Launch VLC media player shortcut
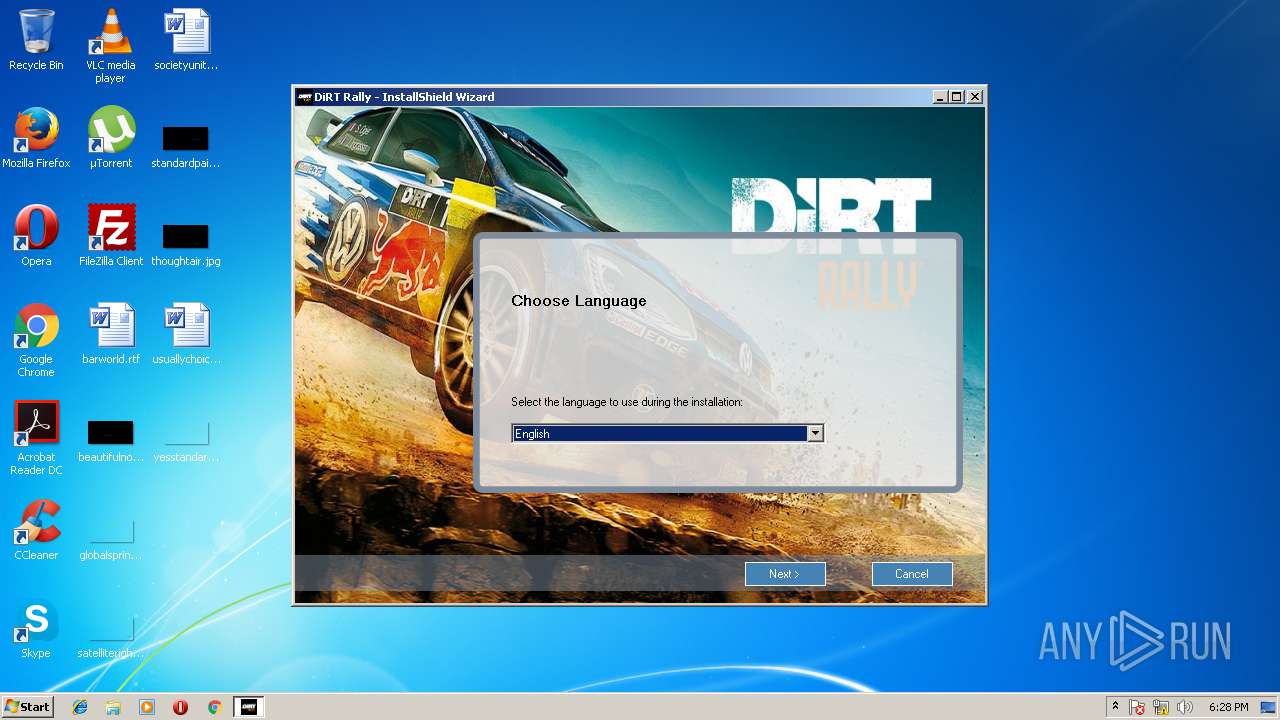This screenshot has height=720, width=1280. [x=111, y=46]
